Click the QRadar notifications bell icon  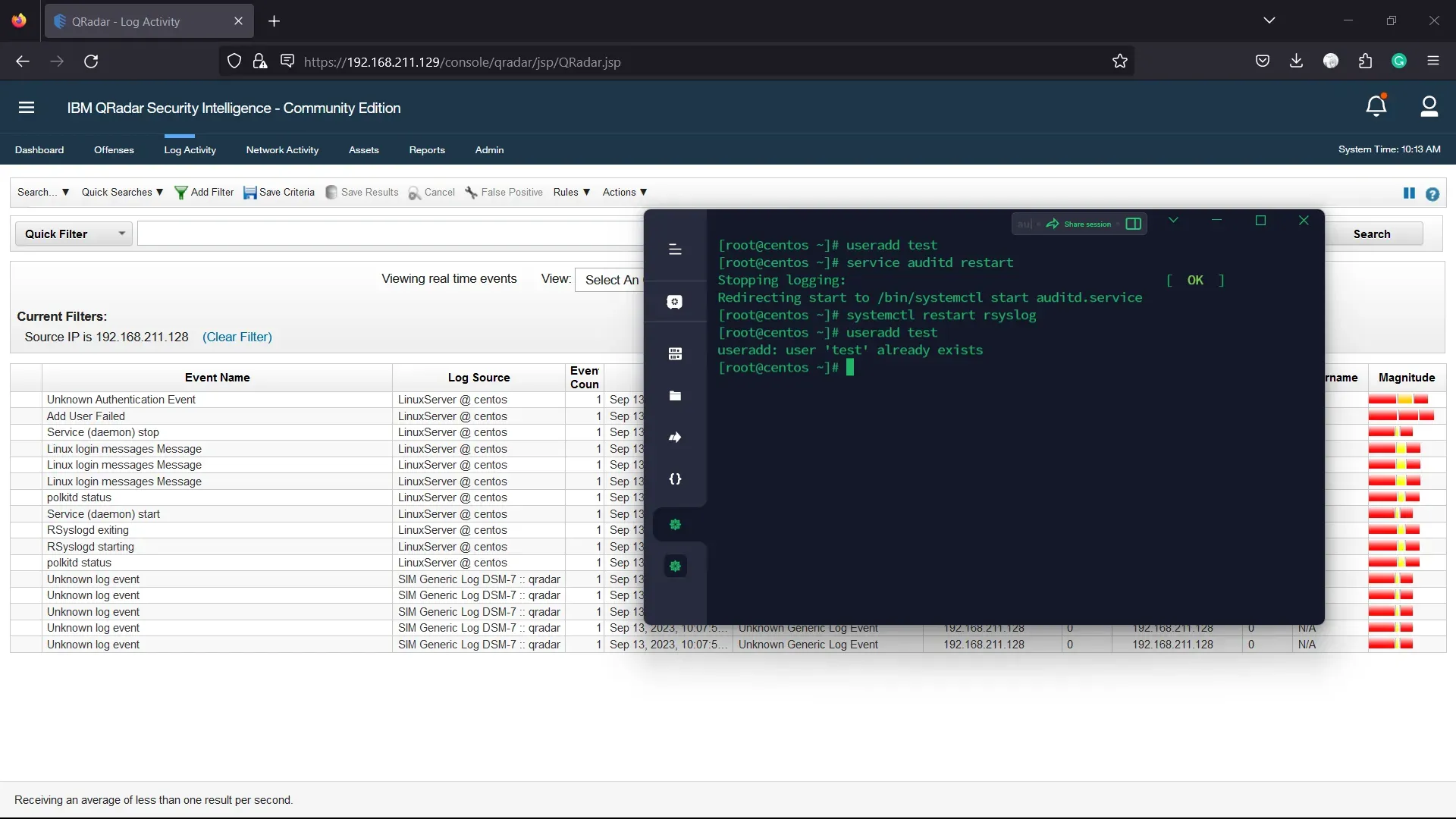(x=1376, y=106)
